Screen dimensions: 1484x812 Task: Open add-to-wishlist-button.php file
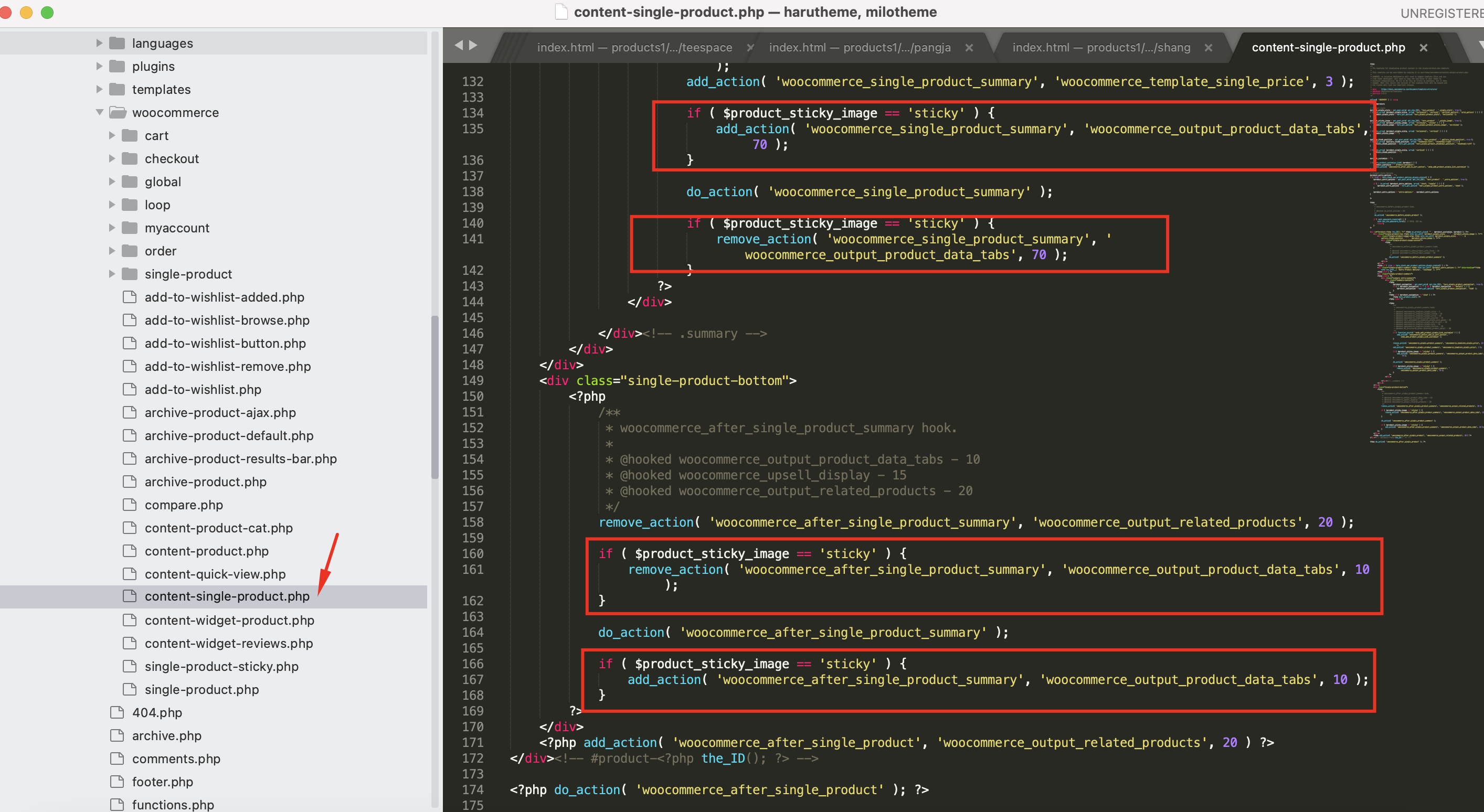coord(225,343)
